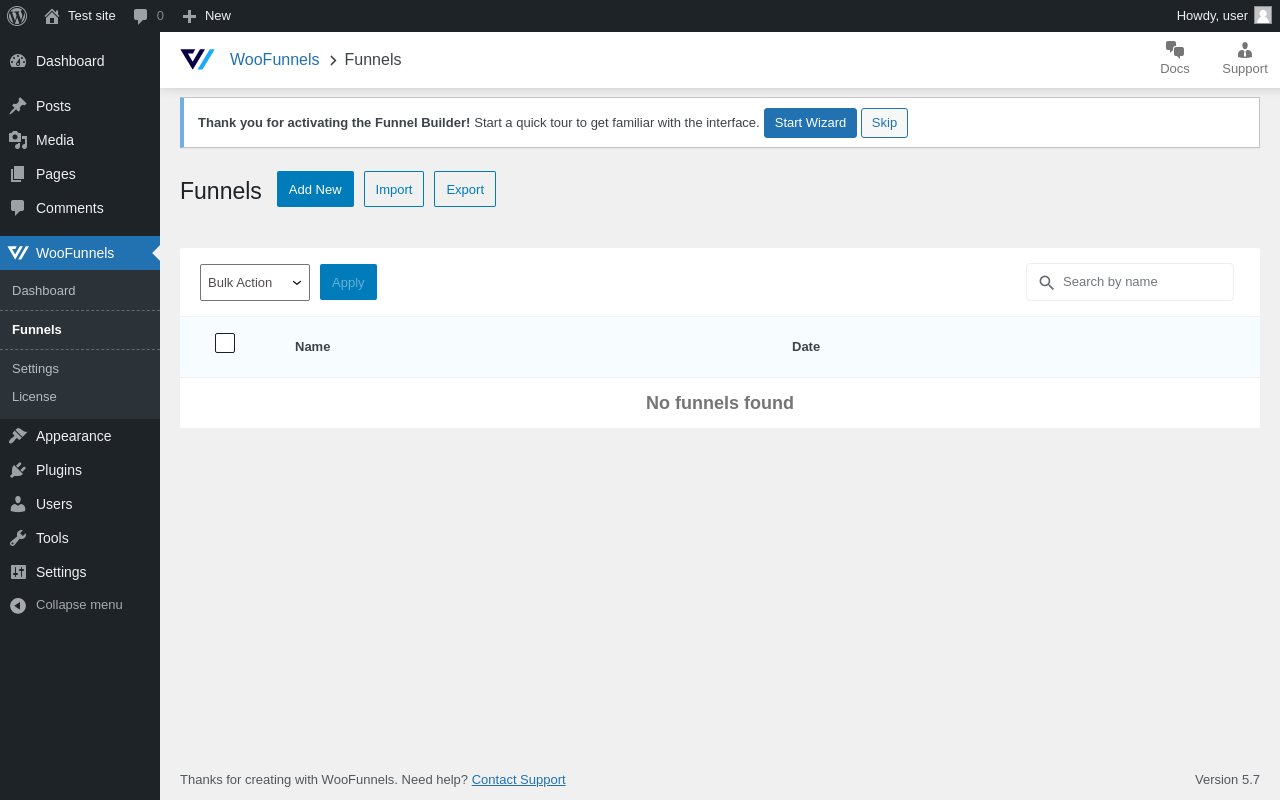Open the WordPress logo menu

(17, 16)
